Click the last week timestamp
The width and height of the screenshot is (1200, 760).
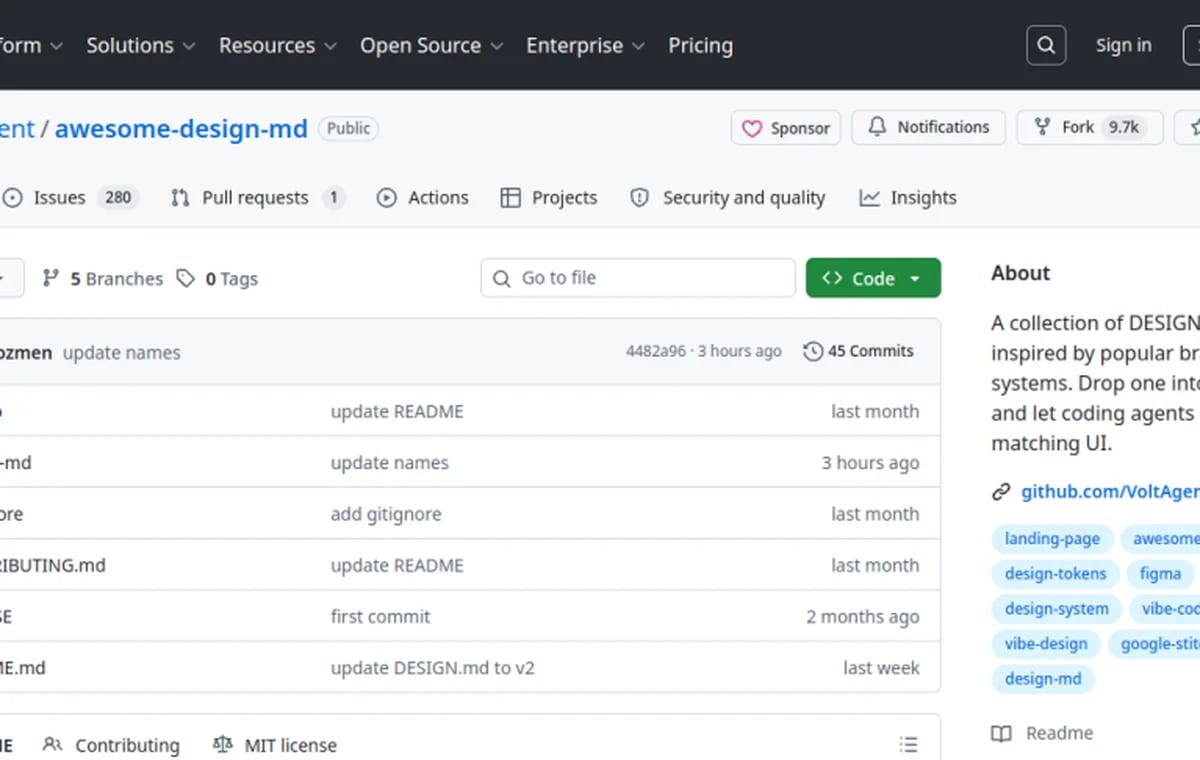881,667
